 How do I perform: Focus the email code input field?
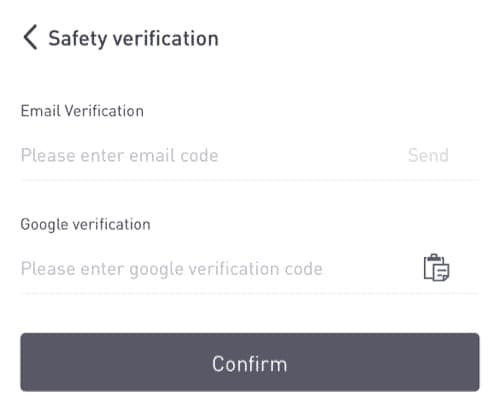point(210,155)
